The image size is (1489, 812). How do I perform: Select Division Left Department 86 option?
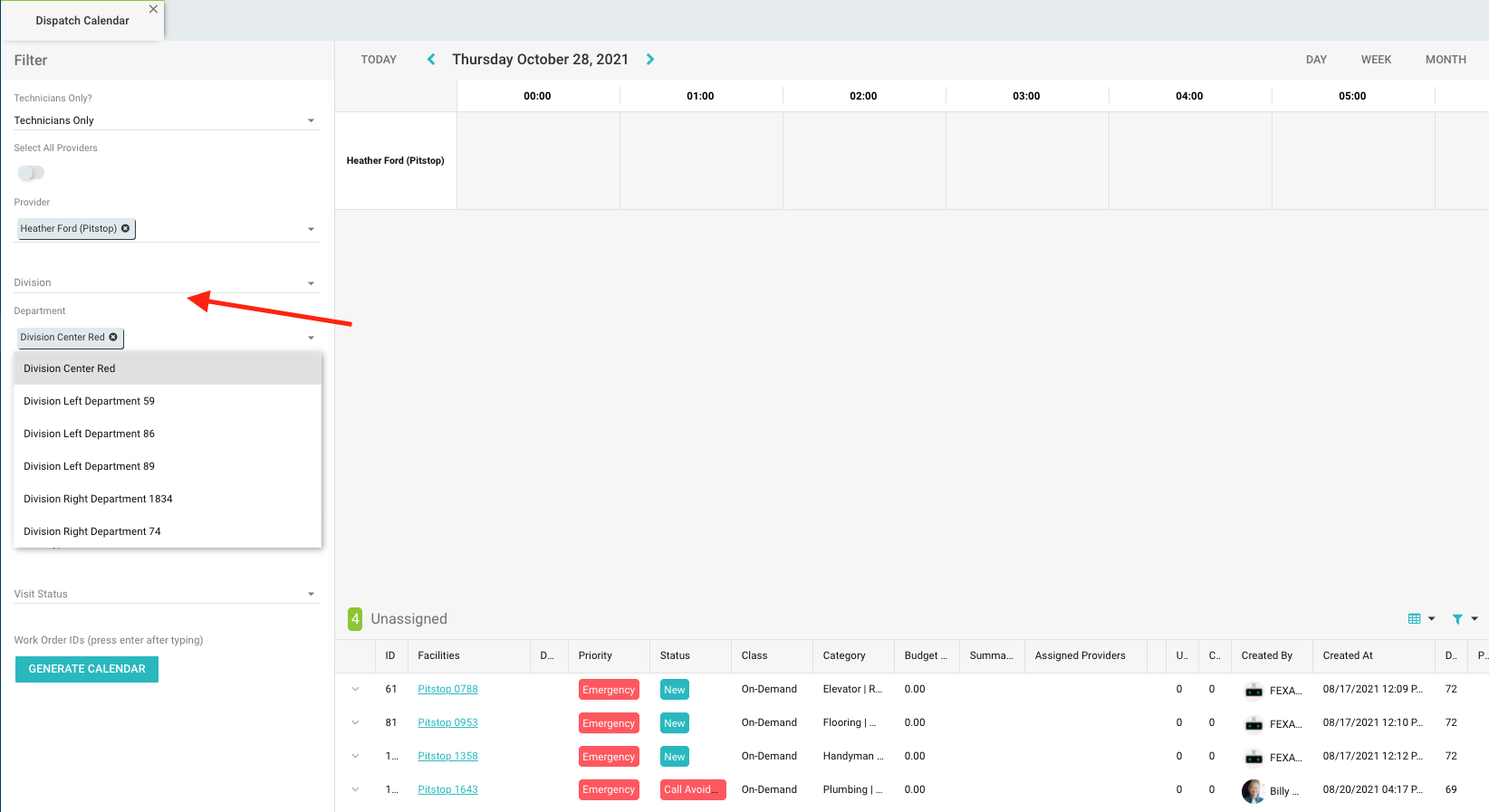[89, 434]
